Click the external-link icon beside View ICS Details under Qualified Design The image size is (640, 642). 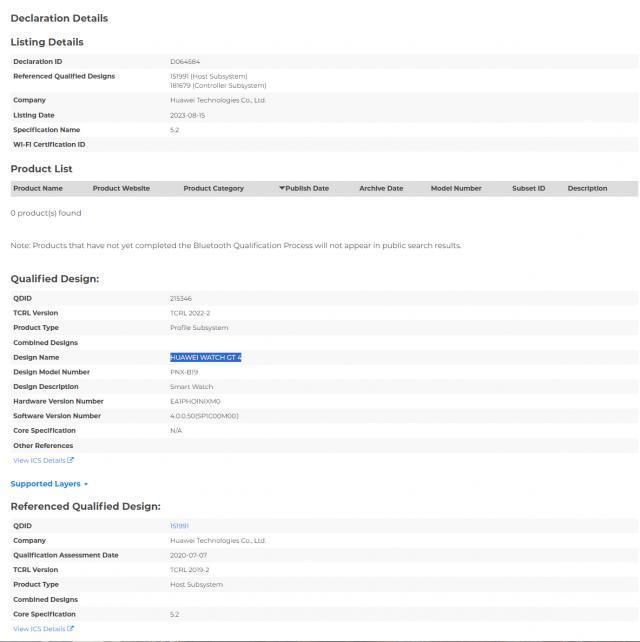coord(71,460)
